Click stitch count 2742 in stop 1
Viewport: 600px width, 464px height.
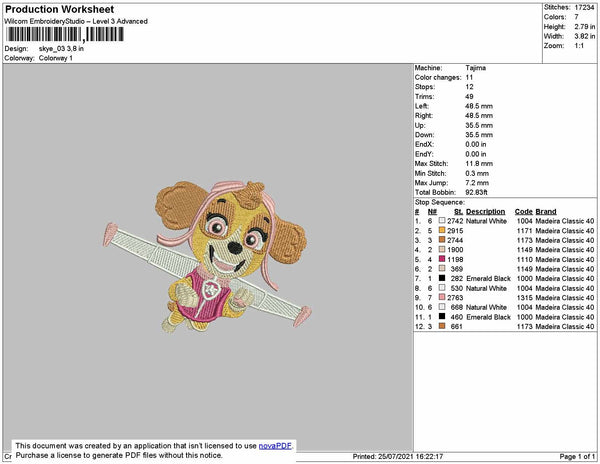point(455,221)
